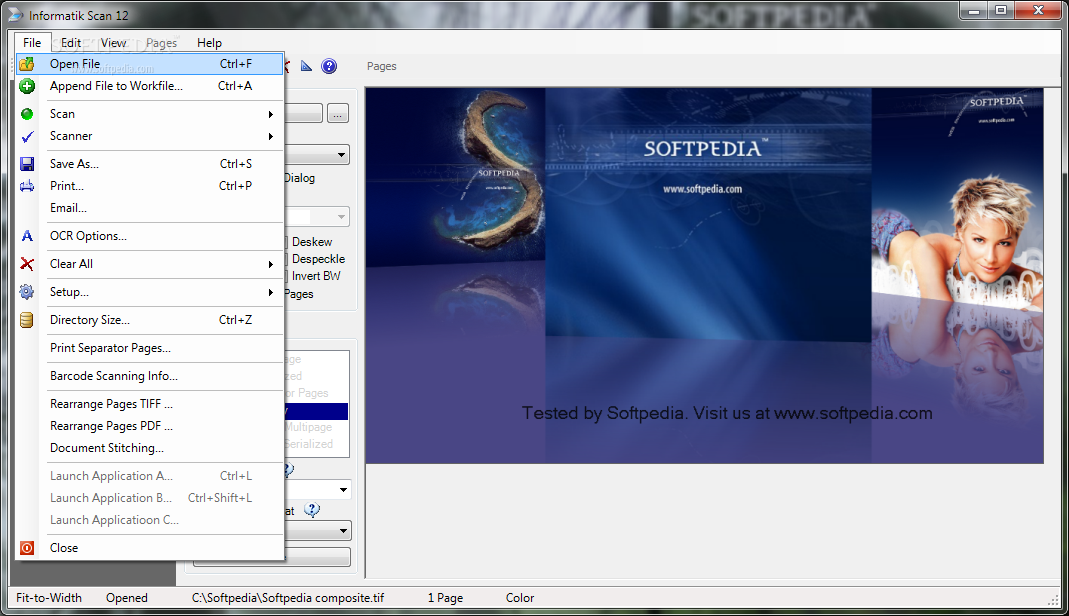Open the dropdown above the Dialog label

coord(341,155)
